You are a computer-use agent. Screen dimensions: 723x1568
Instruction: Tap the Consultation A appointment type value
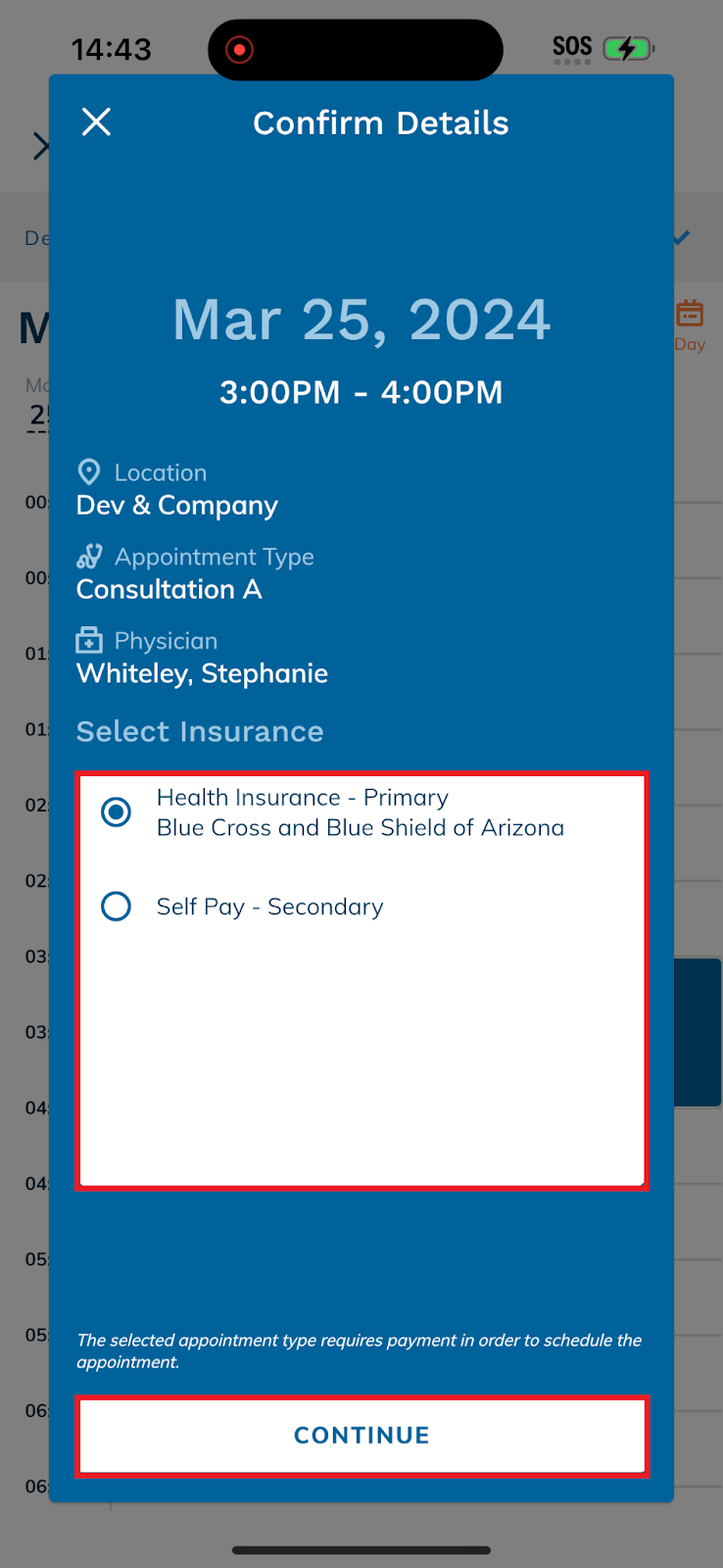(x=169, y=590)
